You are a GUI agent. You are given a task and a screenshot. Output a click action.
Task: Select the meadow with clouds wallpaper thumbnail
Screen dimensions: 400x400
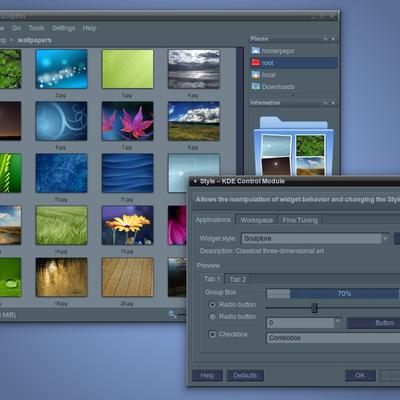(194, 121)
